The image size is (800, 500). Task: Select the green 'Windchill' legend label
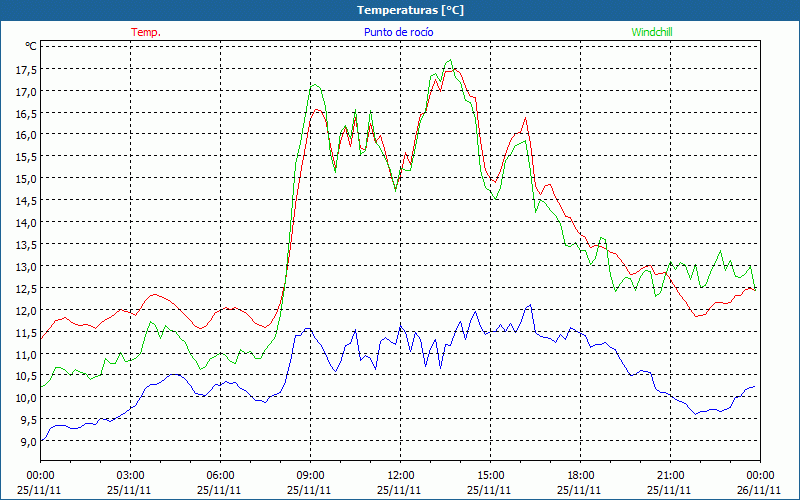point(652,32)
